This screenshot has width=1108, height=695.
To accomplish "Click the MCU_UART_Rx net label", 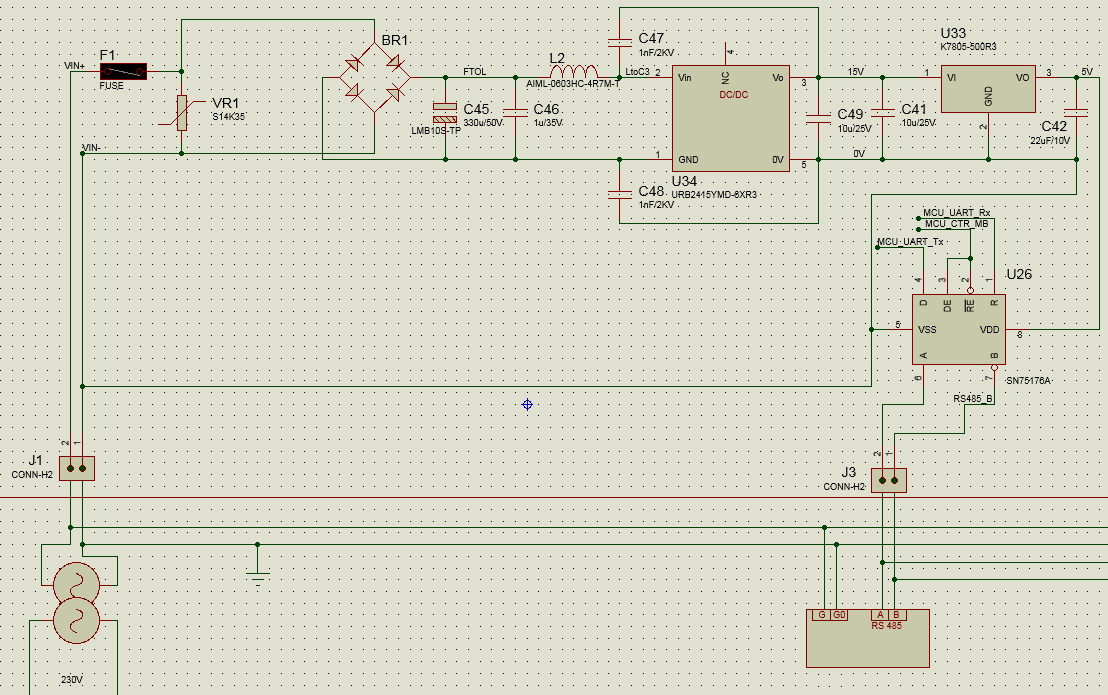I will (957, 213).
